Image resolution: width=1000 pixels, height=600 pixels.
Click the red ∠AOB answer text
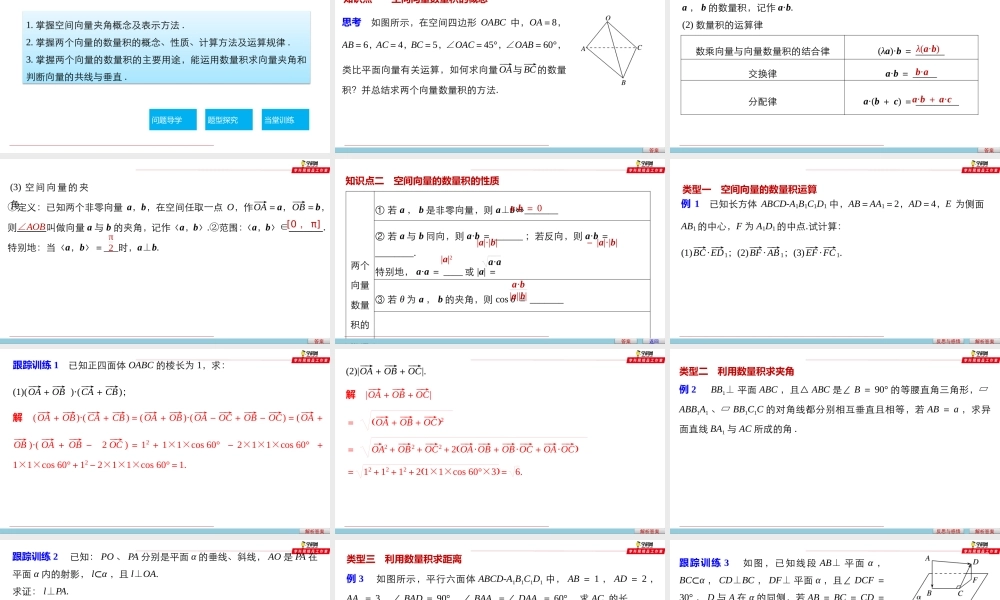31,227
